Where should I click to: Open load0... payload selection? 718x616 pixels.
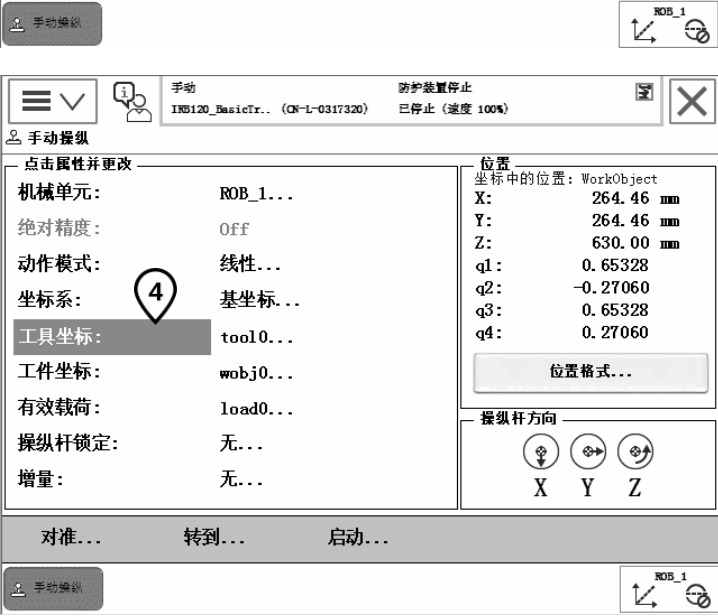[x=256, y=409]
